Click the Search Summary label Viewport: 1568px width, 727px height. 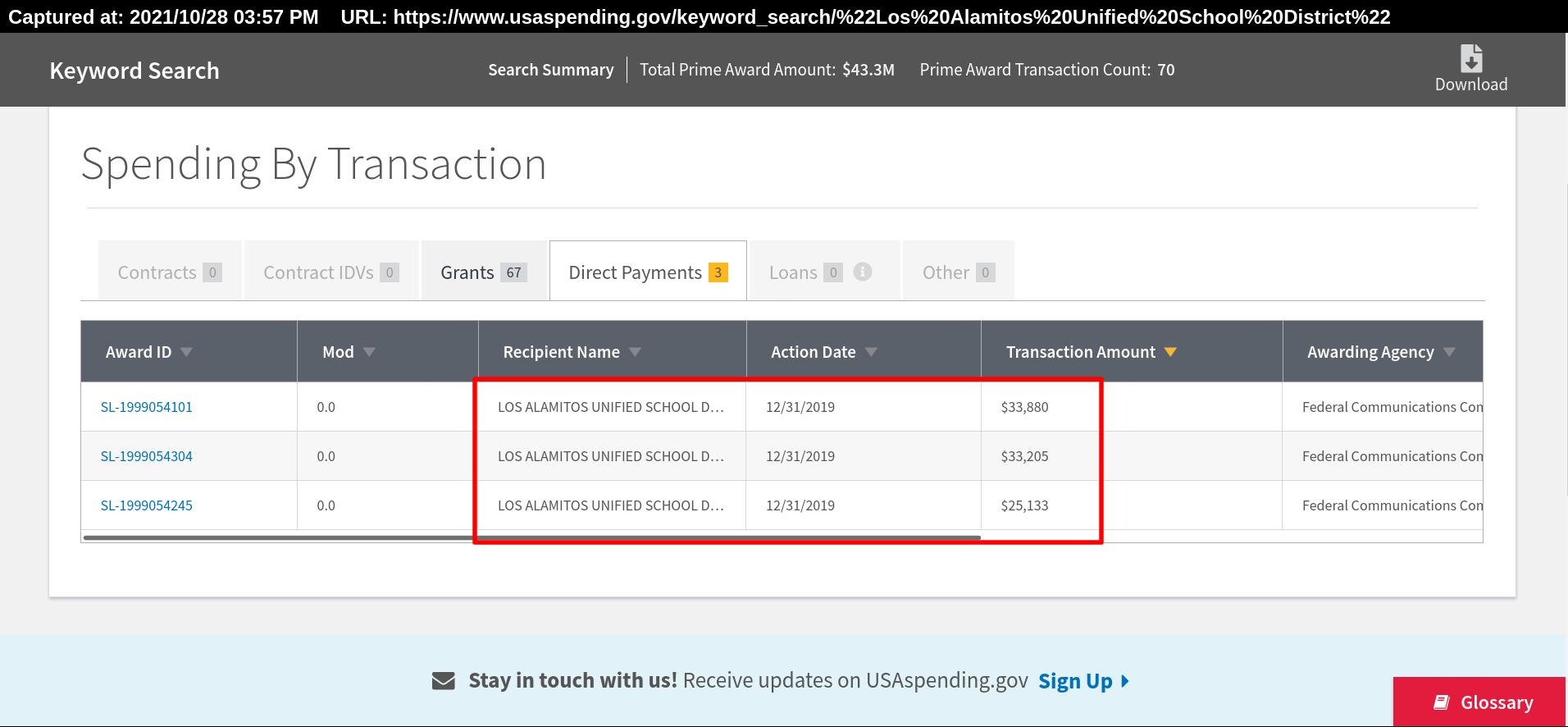tap(551, 70)
